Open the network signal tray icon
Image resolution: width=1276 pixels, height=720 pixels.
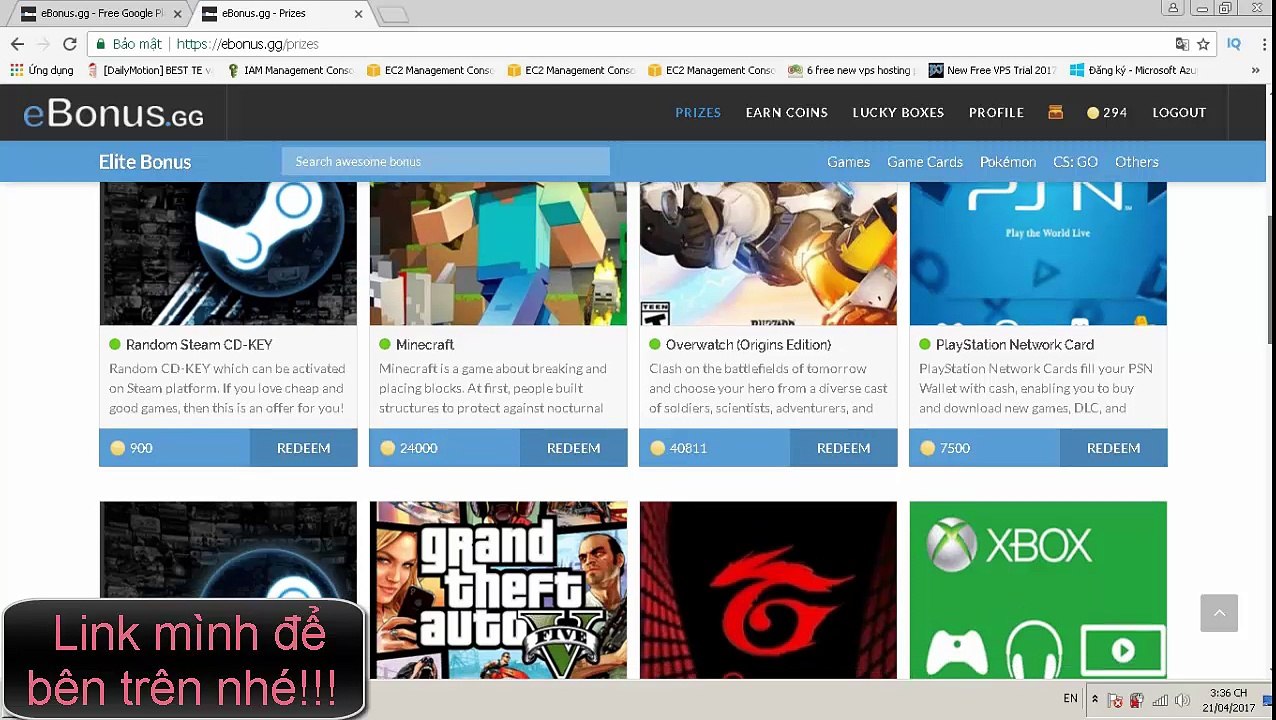[1160, 700]
